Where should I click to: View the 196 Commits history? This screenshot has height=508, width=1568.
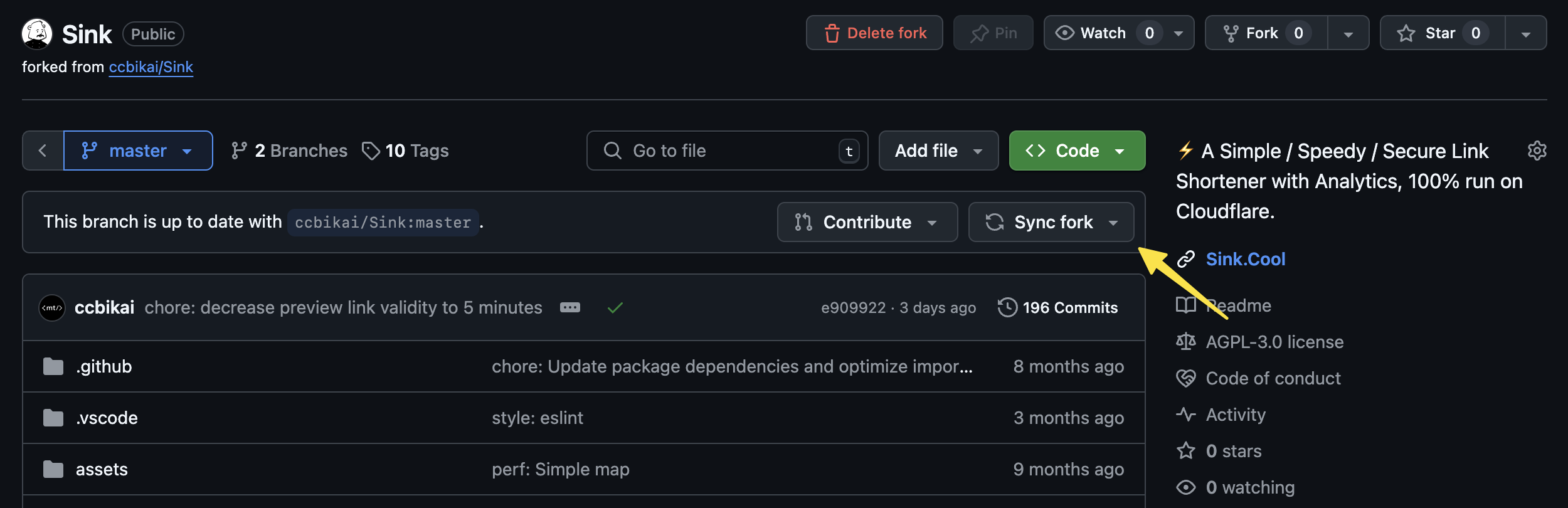(x=1058, y=307)
